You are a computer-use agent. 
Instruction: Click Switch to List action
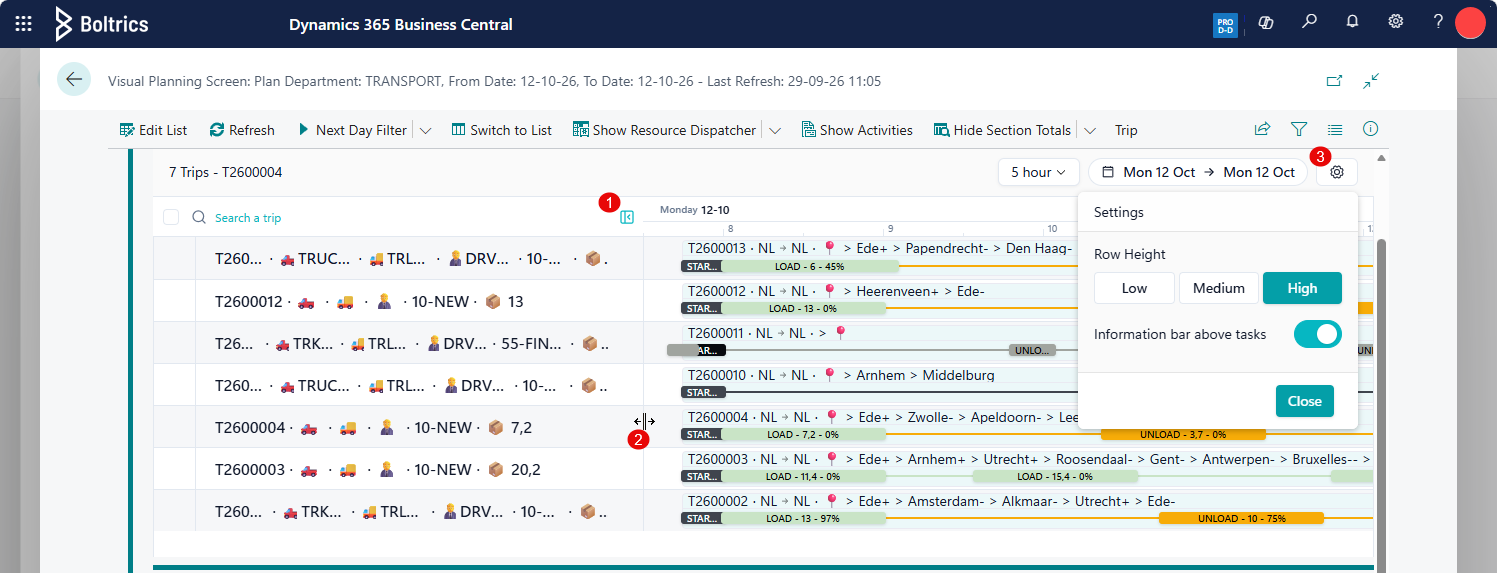click(x=501, y=130)
